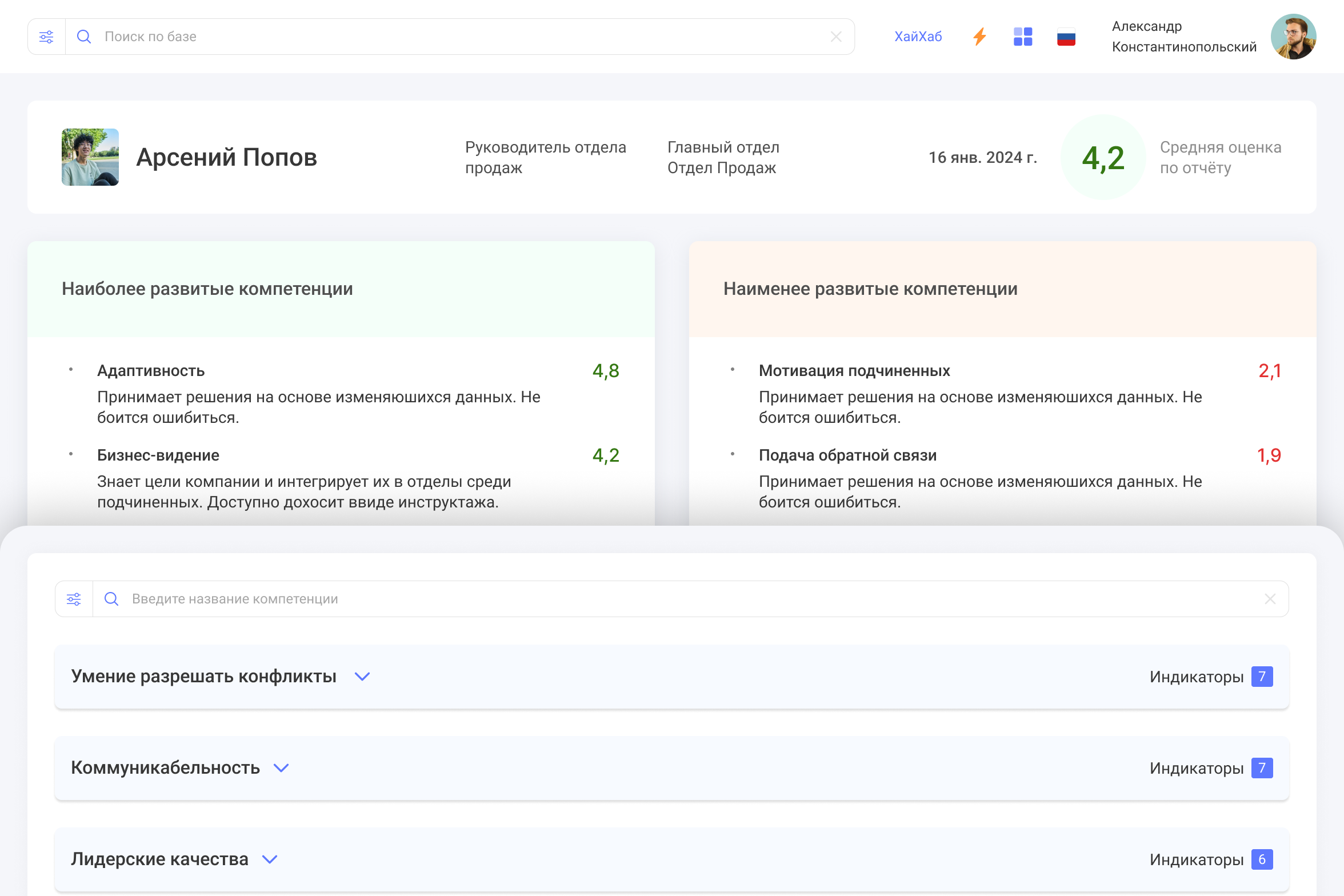Expand the Коммуникабельность section
The width and height of the screenshot is (1344, 896).
[x=281, y=768]
